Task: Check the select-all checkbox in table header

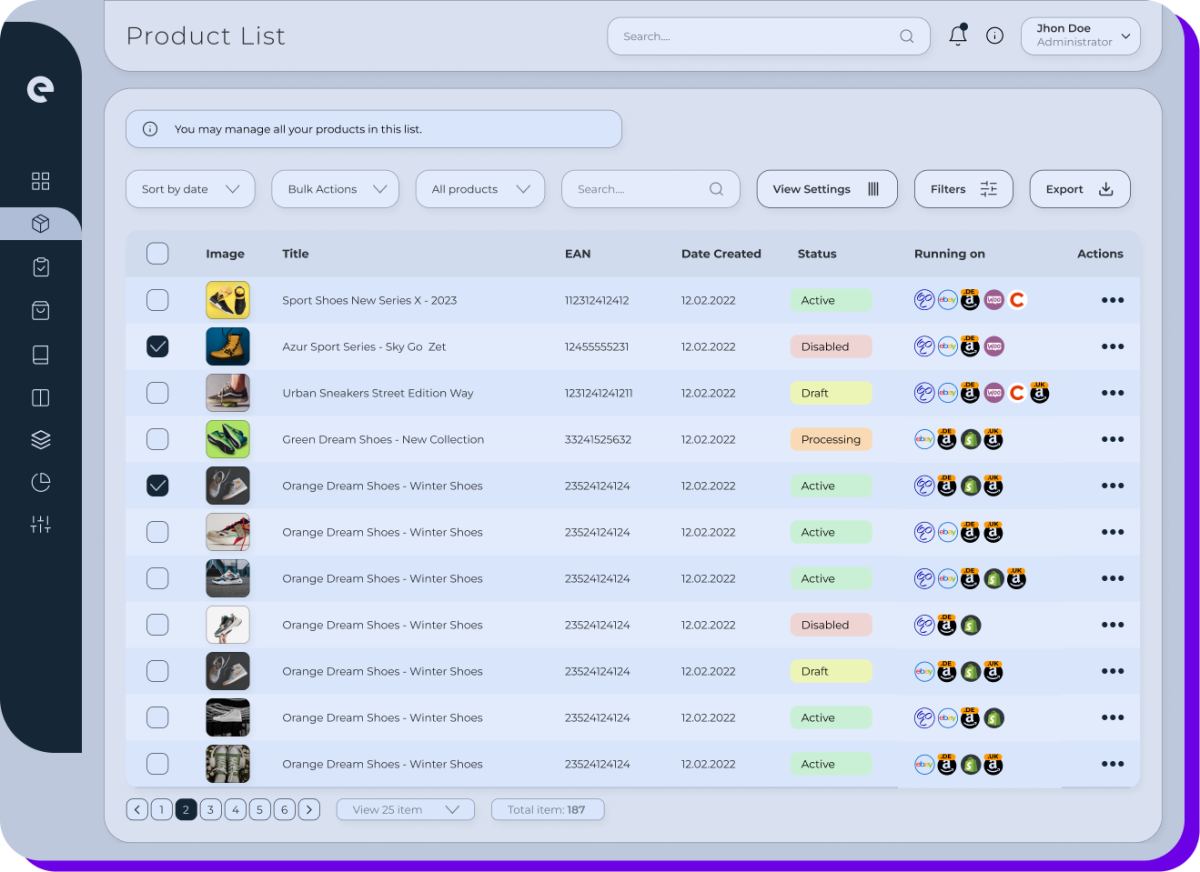Action: [157, 253]
